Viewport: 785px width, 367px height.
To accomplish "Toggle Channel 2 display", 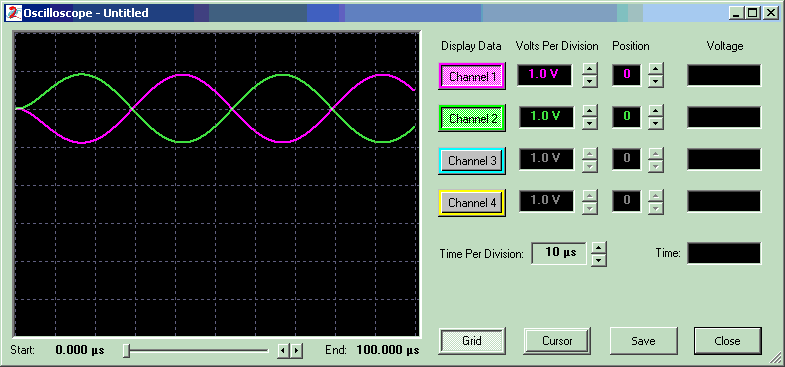I will pos(472,119).
